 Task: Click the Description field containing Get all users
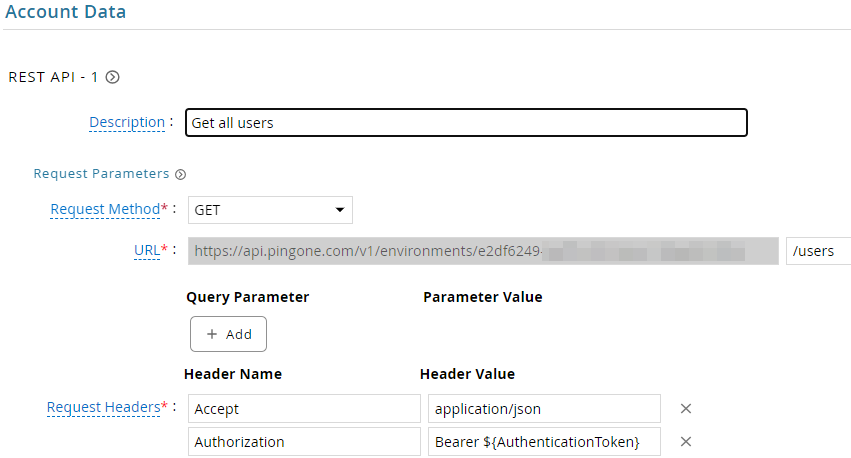tap(466, 123)
